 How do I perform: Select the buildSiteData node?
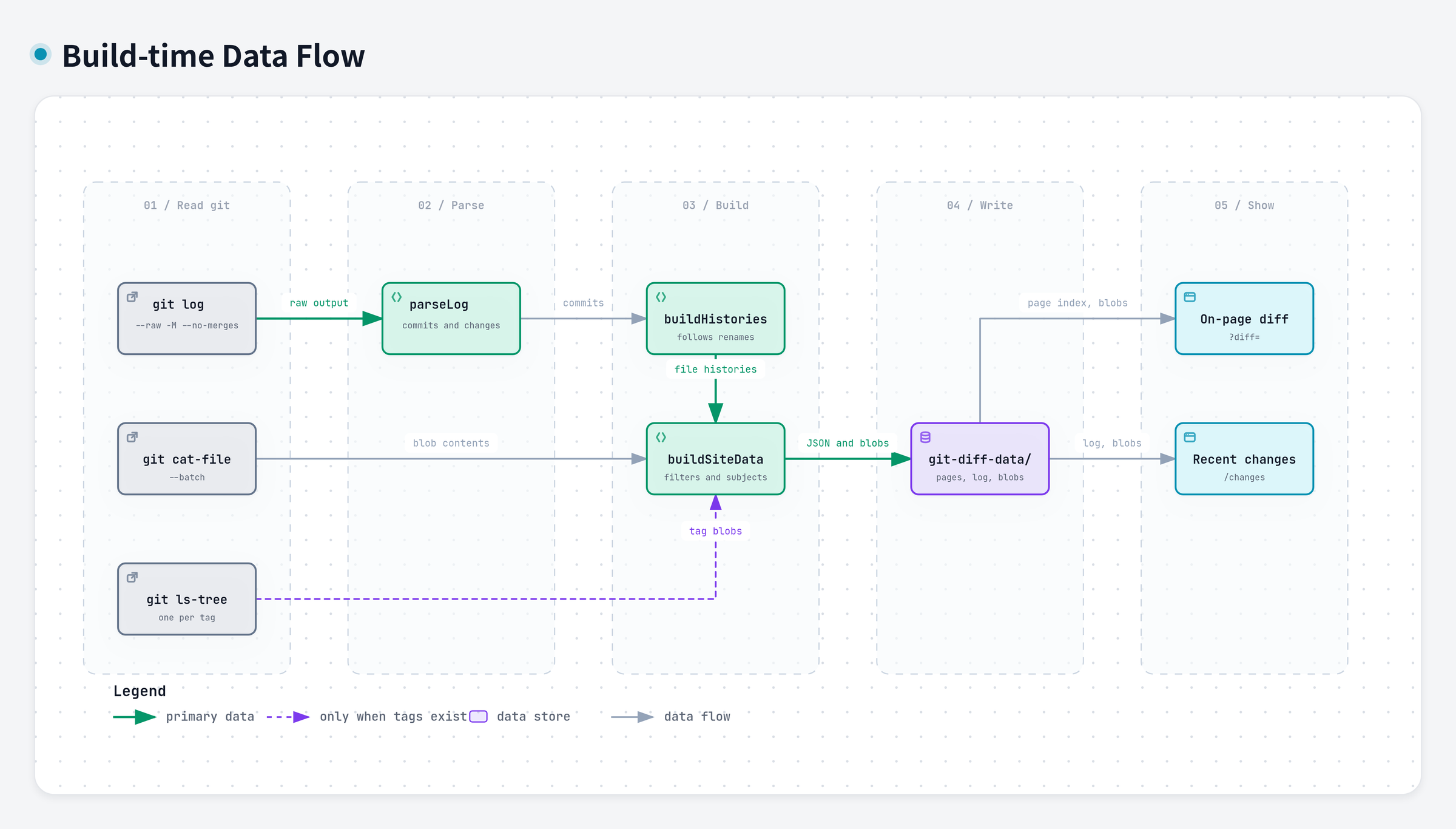click(x=716, y=459)
